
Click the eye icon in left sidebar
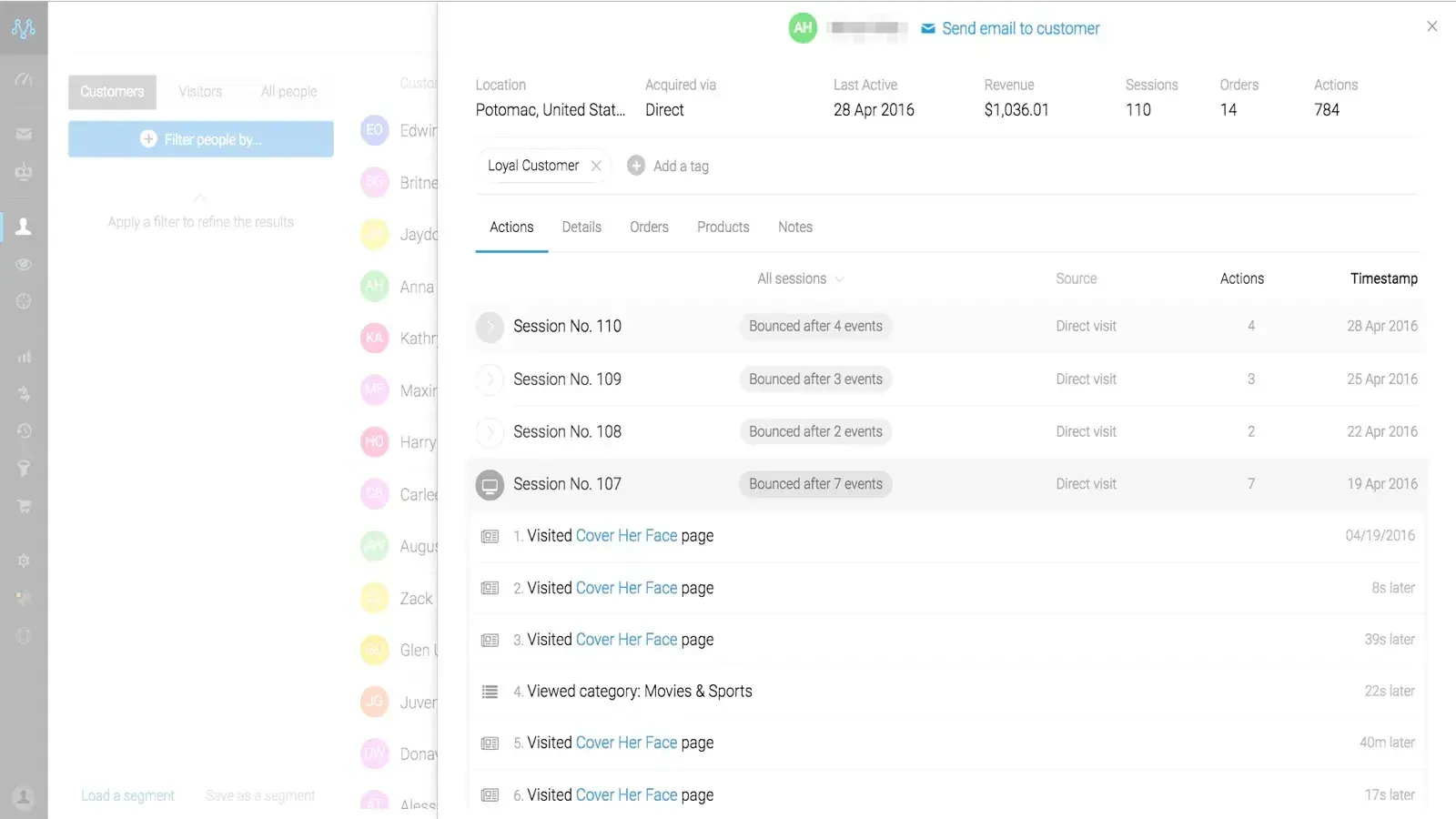pyautogui.click(x=24, y=265)
